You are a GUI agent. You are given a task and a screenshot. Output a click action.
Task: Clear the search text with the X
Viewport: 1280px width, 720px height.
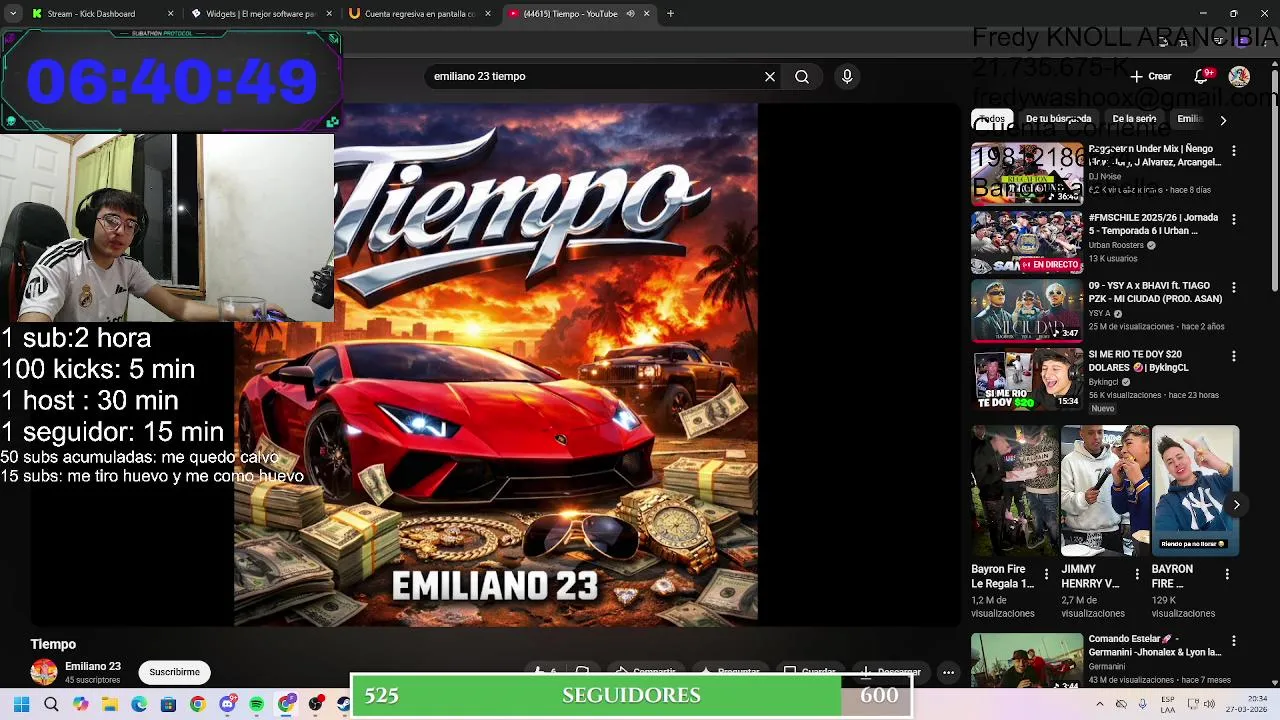coord(770,76)
